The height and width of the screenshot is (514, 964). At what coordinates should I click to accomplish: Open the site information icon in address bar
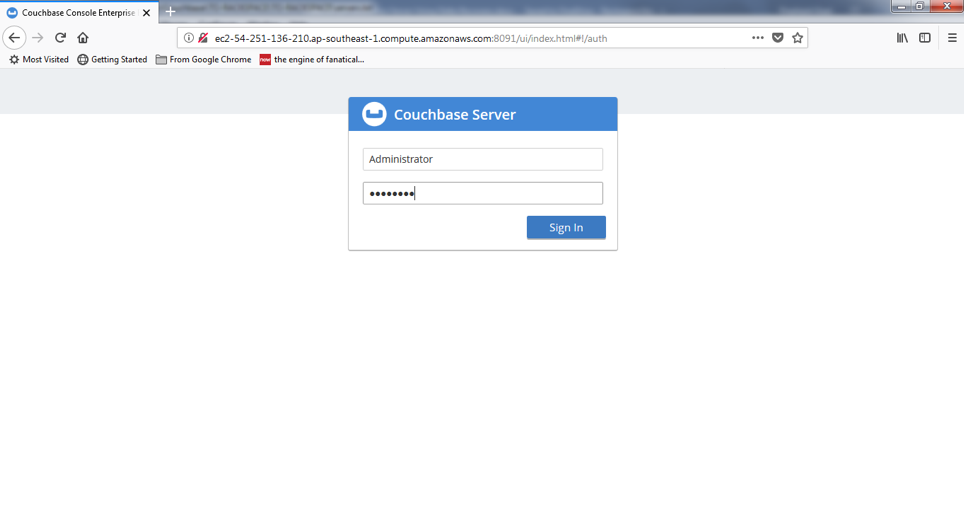[x=189, y=38]
